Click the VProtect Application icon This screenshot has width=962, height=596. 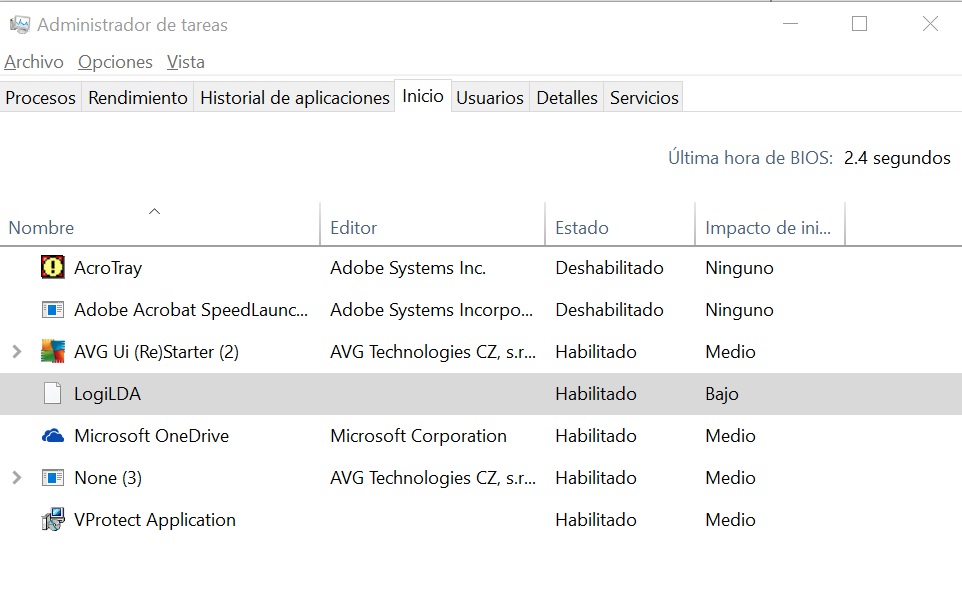[x=52, y=520]
